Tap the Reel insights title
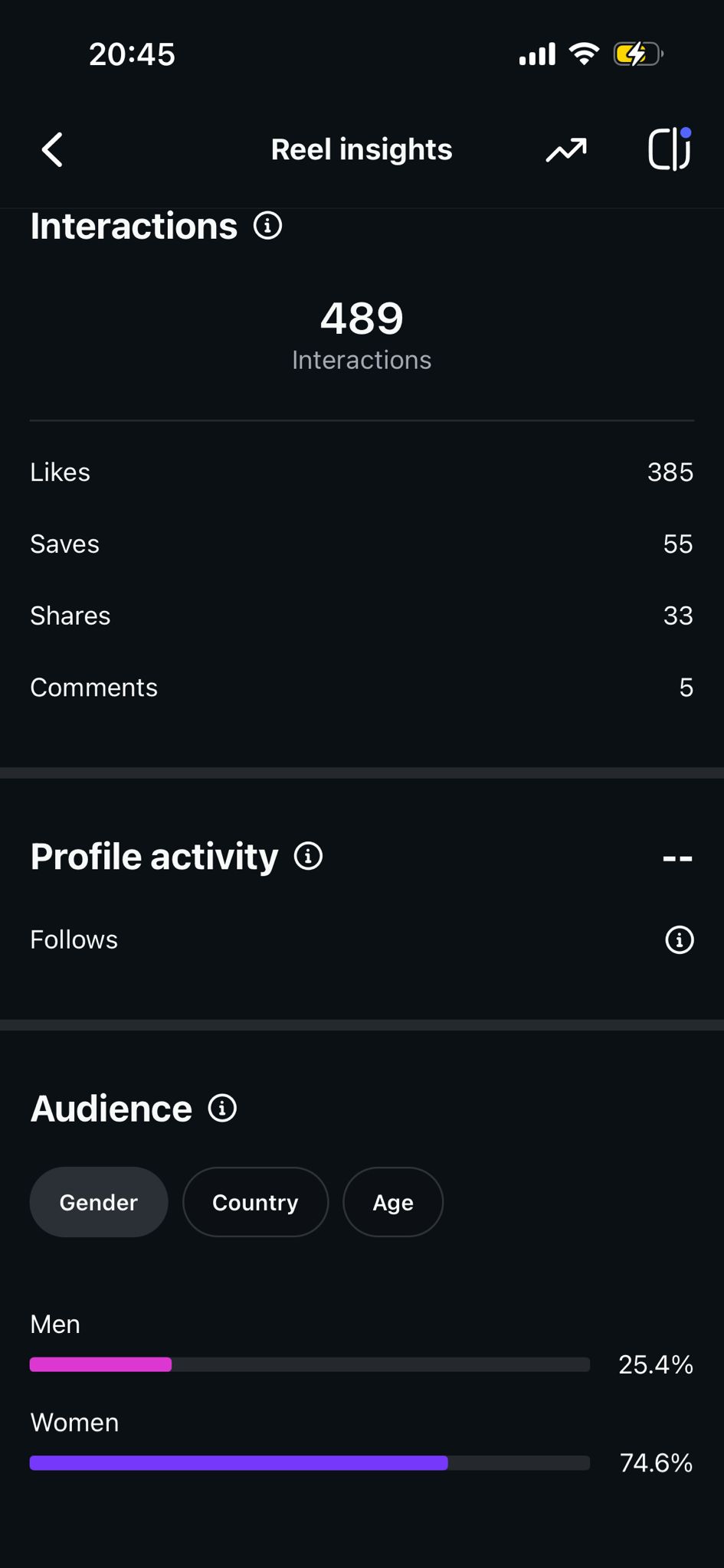 [x=362, y=150]
